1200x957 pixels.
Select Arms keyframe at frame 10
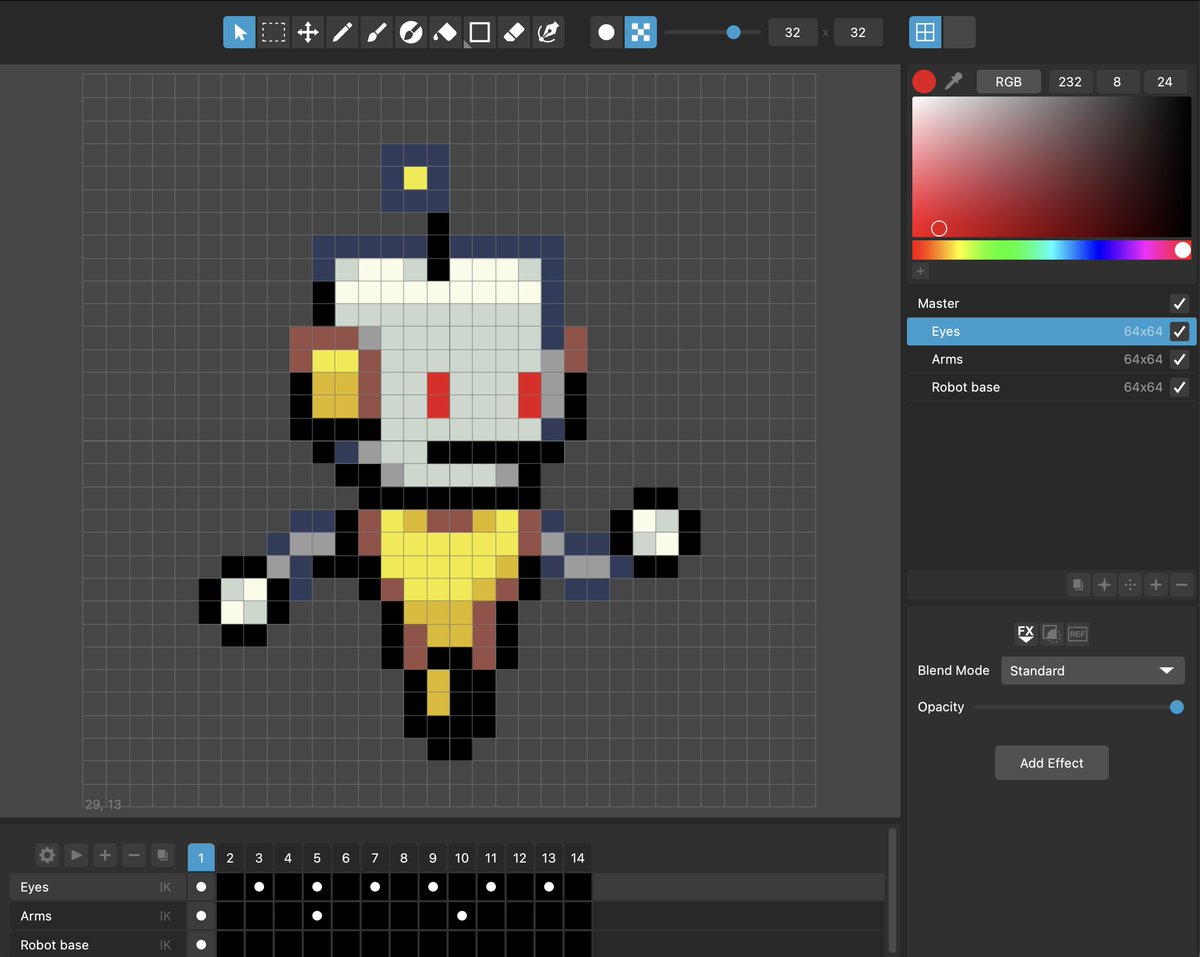click(x=462, y=916)
